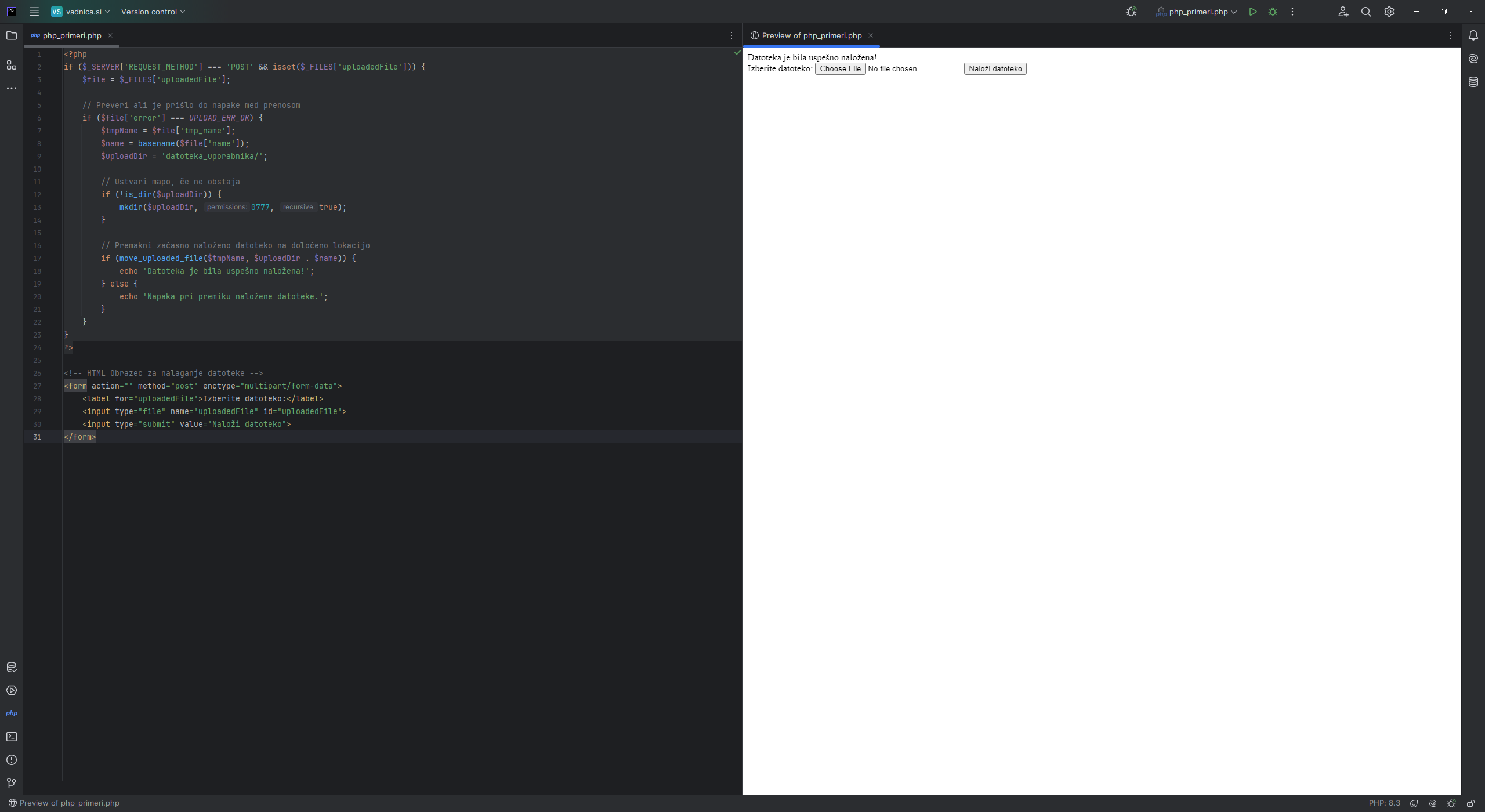Viewport: 1485px width, 812px height.
Task: Open the Terminal tool window icon
Action: (12, 737)
